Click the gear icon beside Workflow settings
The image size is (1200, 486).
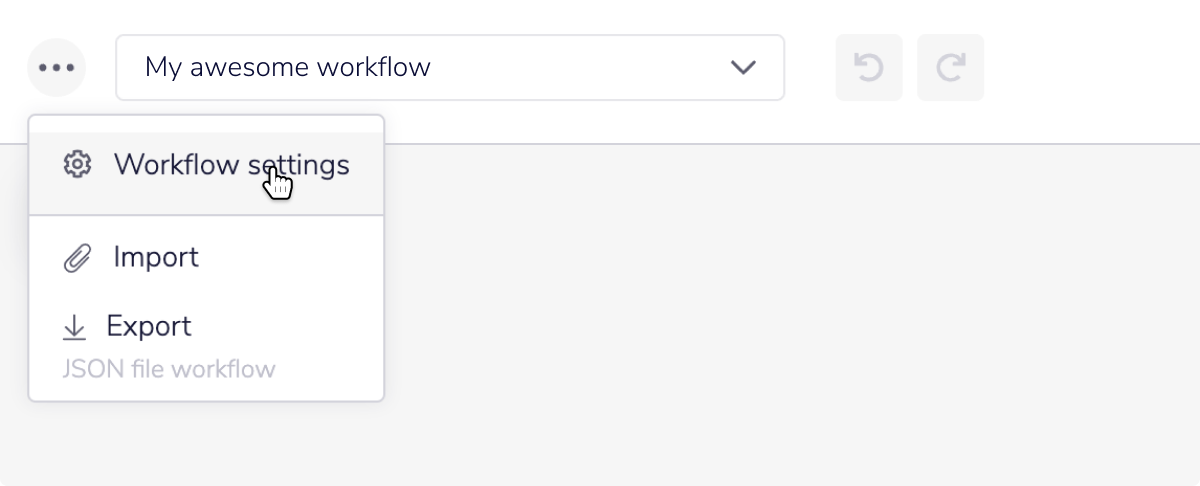tap(76, 165)
